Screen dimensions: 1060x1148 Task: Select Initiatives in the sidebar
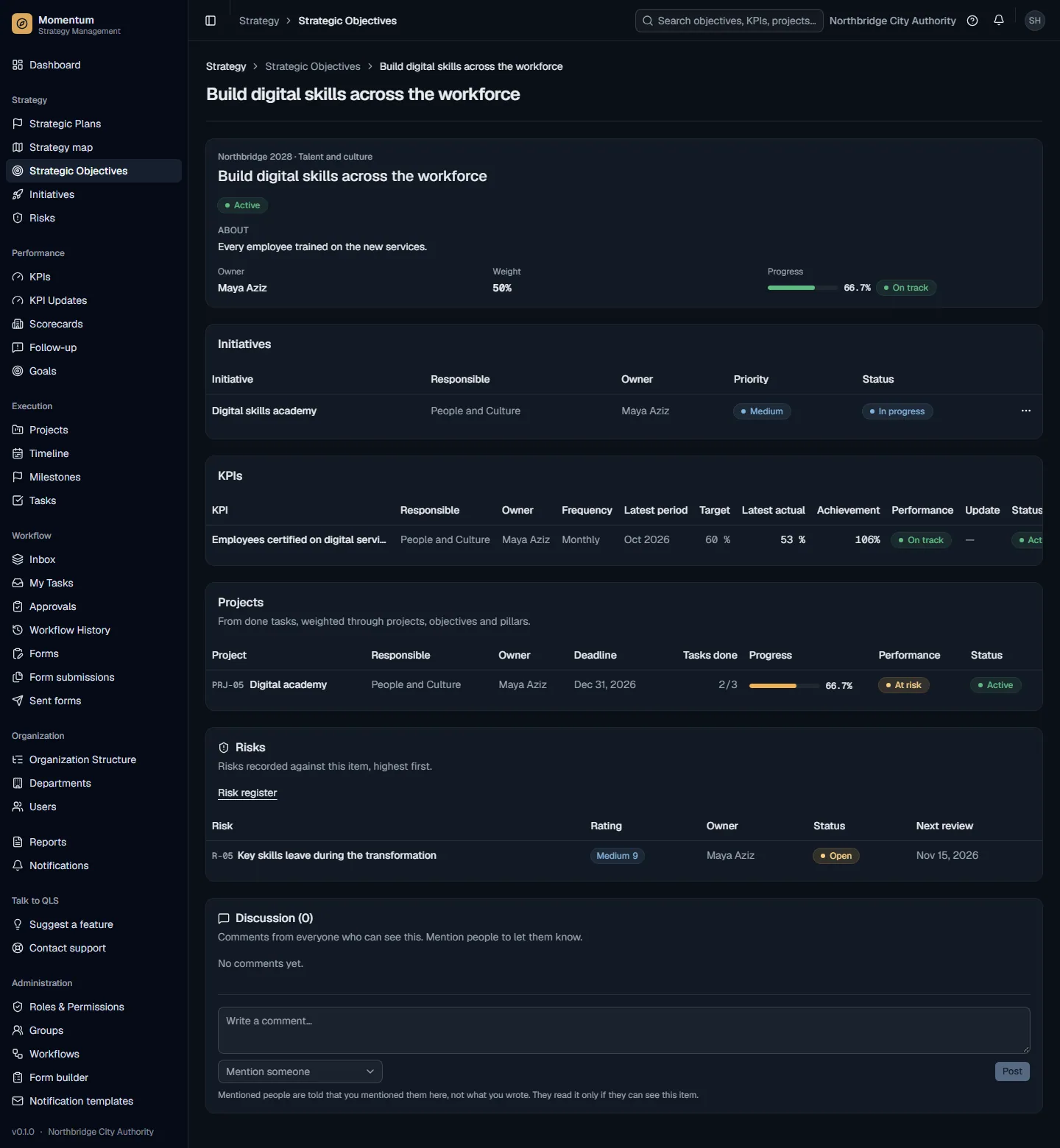point(93,194)
